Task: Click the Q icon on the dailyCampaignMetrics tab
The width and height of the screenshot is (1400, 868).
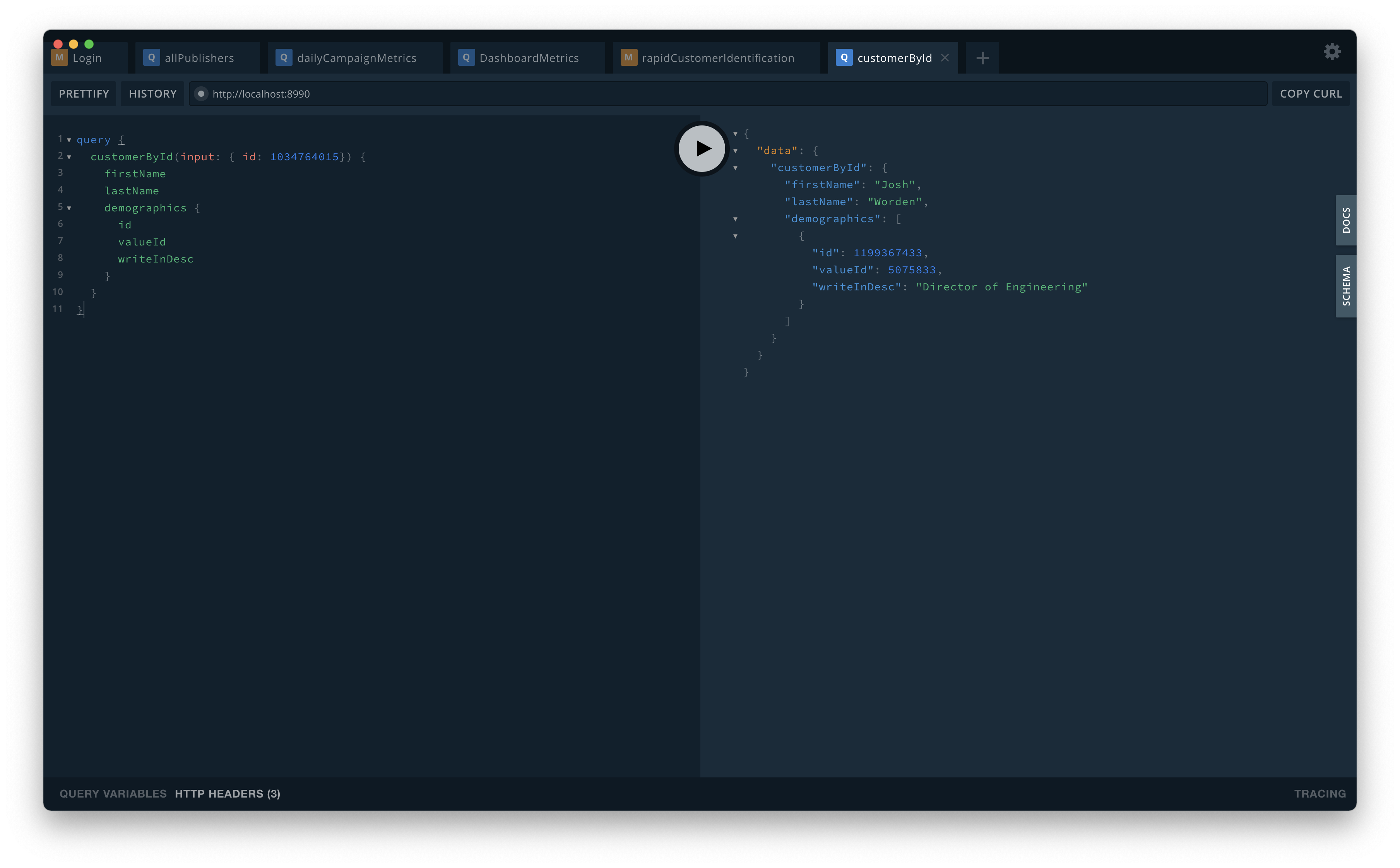Action: tap(283, 58)
